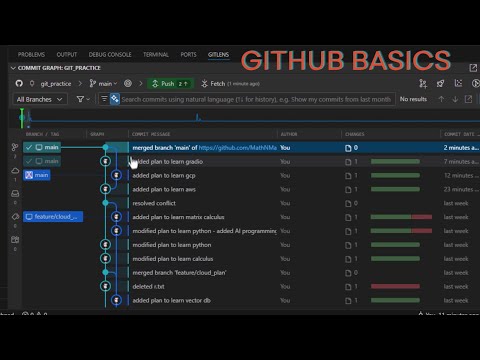Open the Visual History chart icon
480x360 pixels.
pyautogui.click(x=458, y=83)
